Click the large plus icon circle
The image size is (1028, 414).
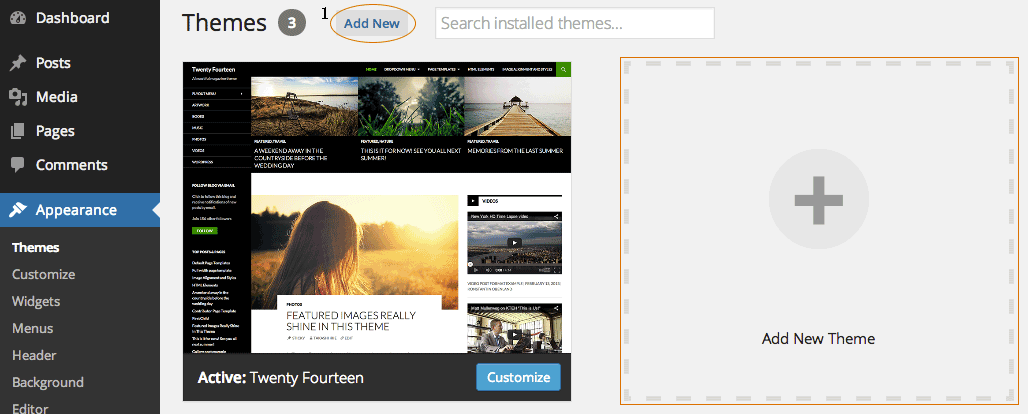[x=818, y=199]
